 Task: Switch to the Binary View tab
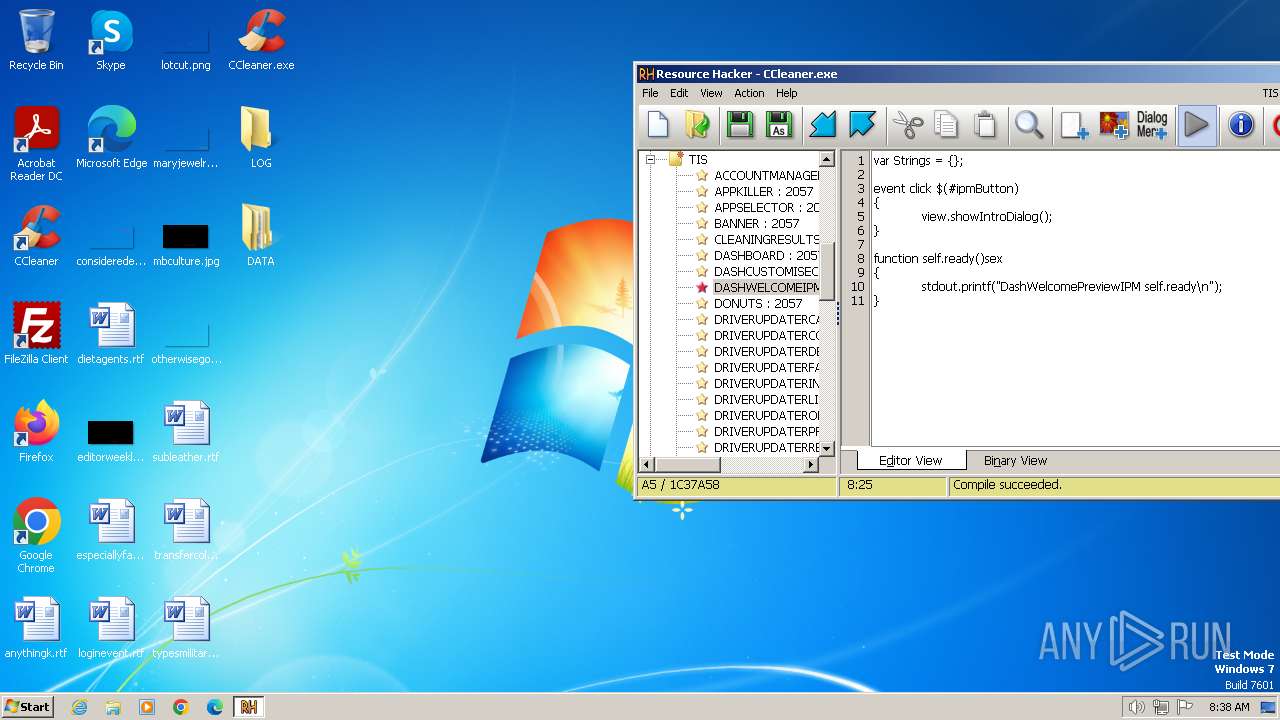pyautogui.click(x=1015, y=461)
